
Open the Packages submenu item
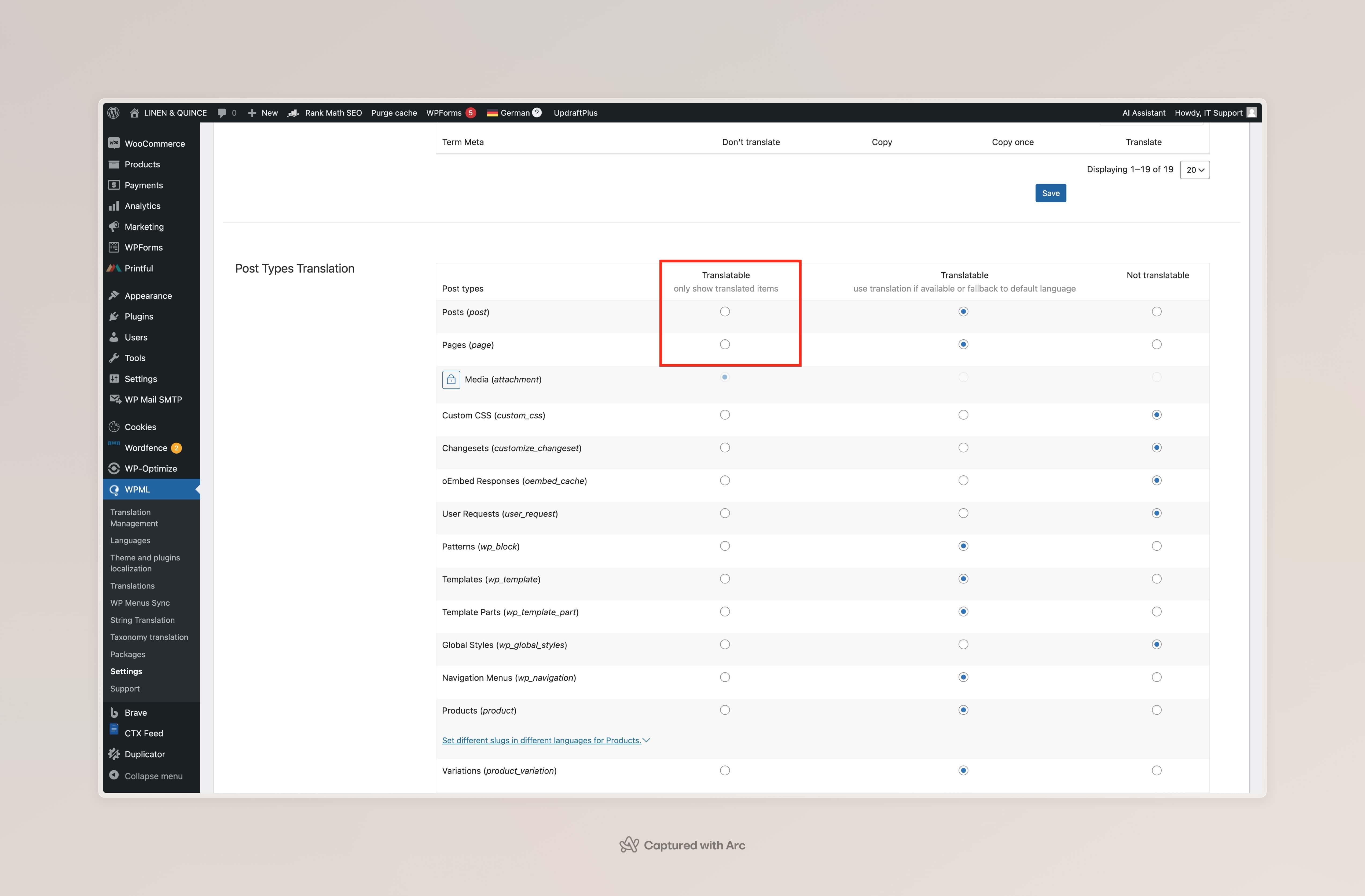[x=128, y=654]
